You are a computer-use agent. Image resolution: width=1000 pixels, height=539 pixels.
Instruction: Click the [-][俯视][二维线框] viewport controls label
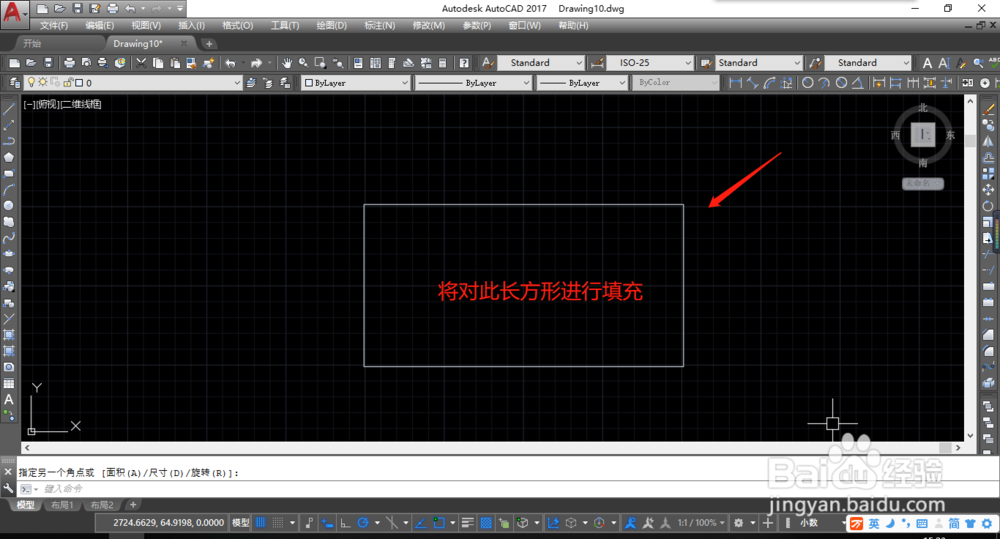tap(62, 104)
